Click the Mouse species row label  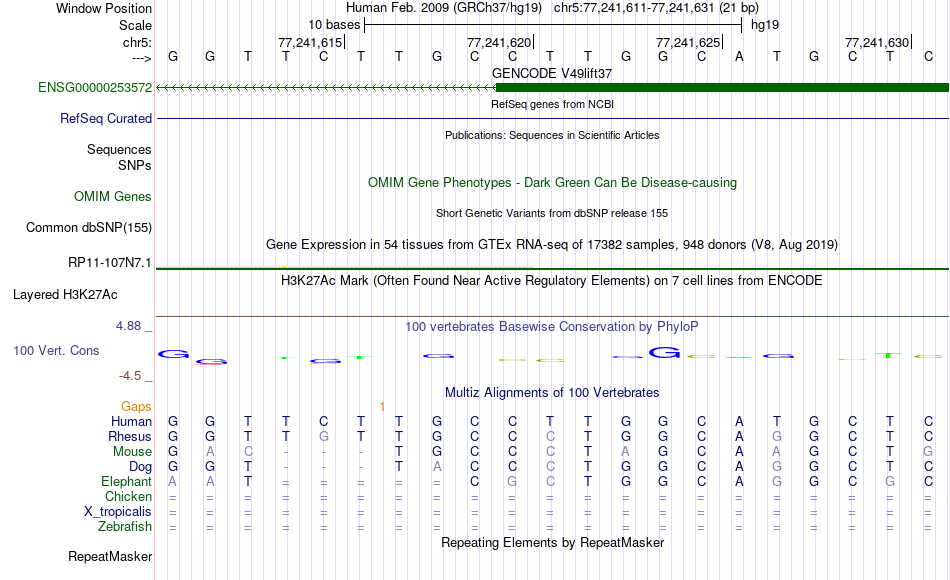tap(132, 452)
